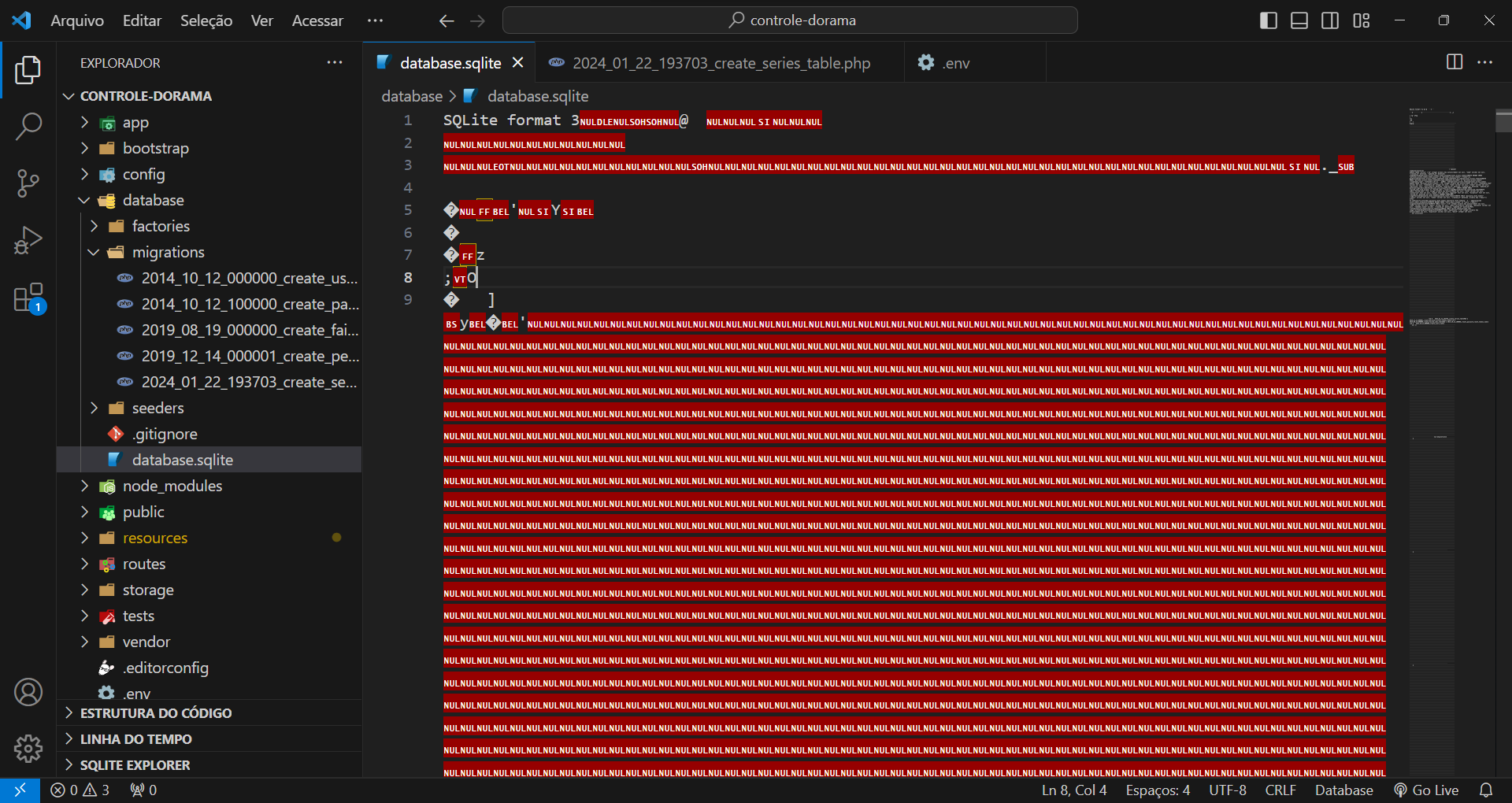This screenshot has width=1512, height=803.
Task: Click the ports forwarded indicator
Action: (143, 790)
